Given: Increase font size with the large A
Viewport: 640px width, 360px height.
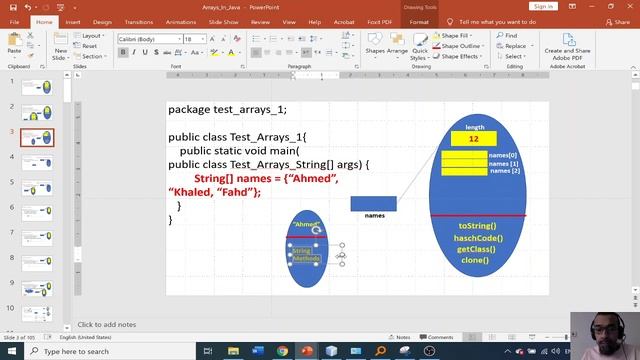Looking at the screenshot, I should (212, 39).
